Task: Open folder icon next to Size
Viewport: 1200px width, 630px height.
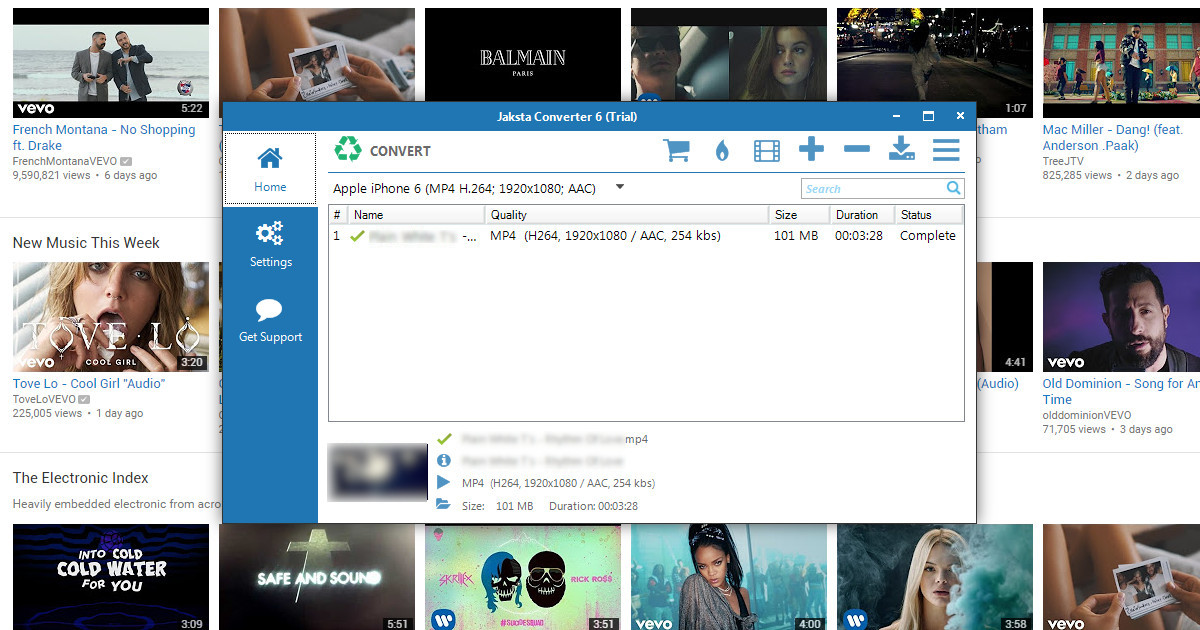Action: point(443,505)
